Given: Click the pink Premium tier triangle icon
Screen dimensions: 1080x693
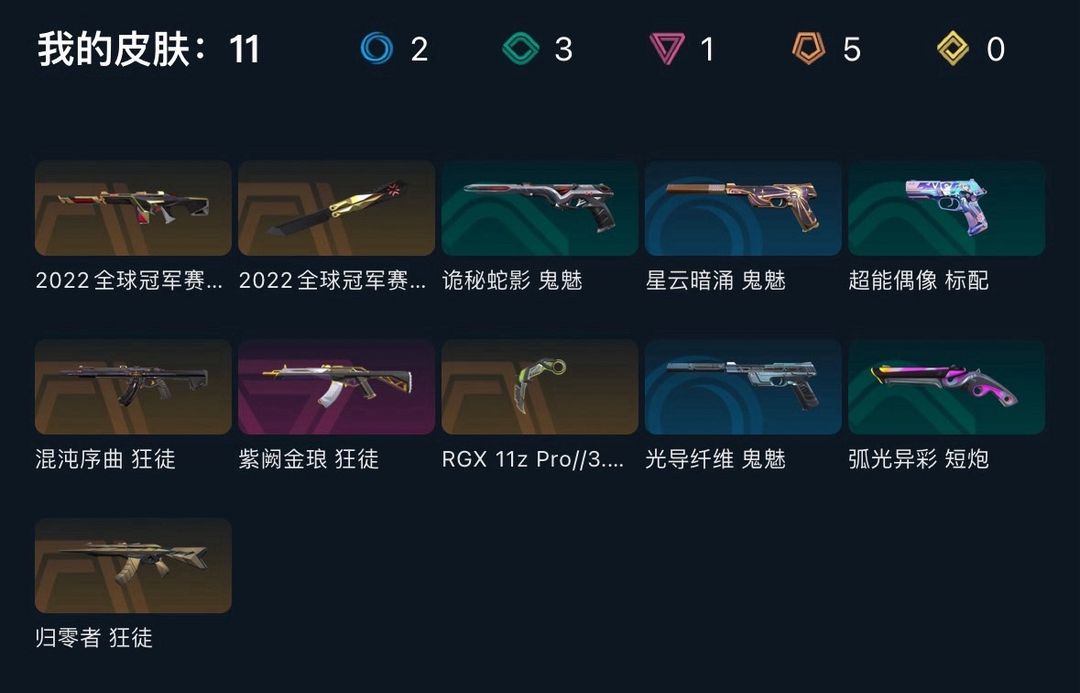Looking at the screenshot, I should point(667,49).
